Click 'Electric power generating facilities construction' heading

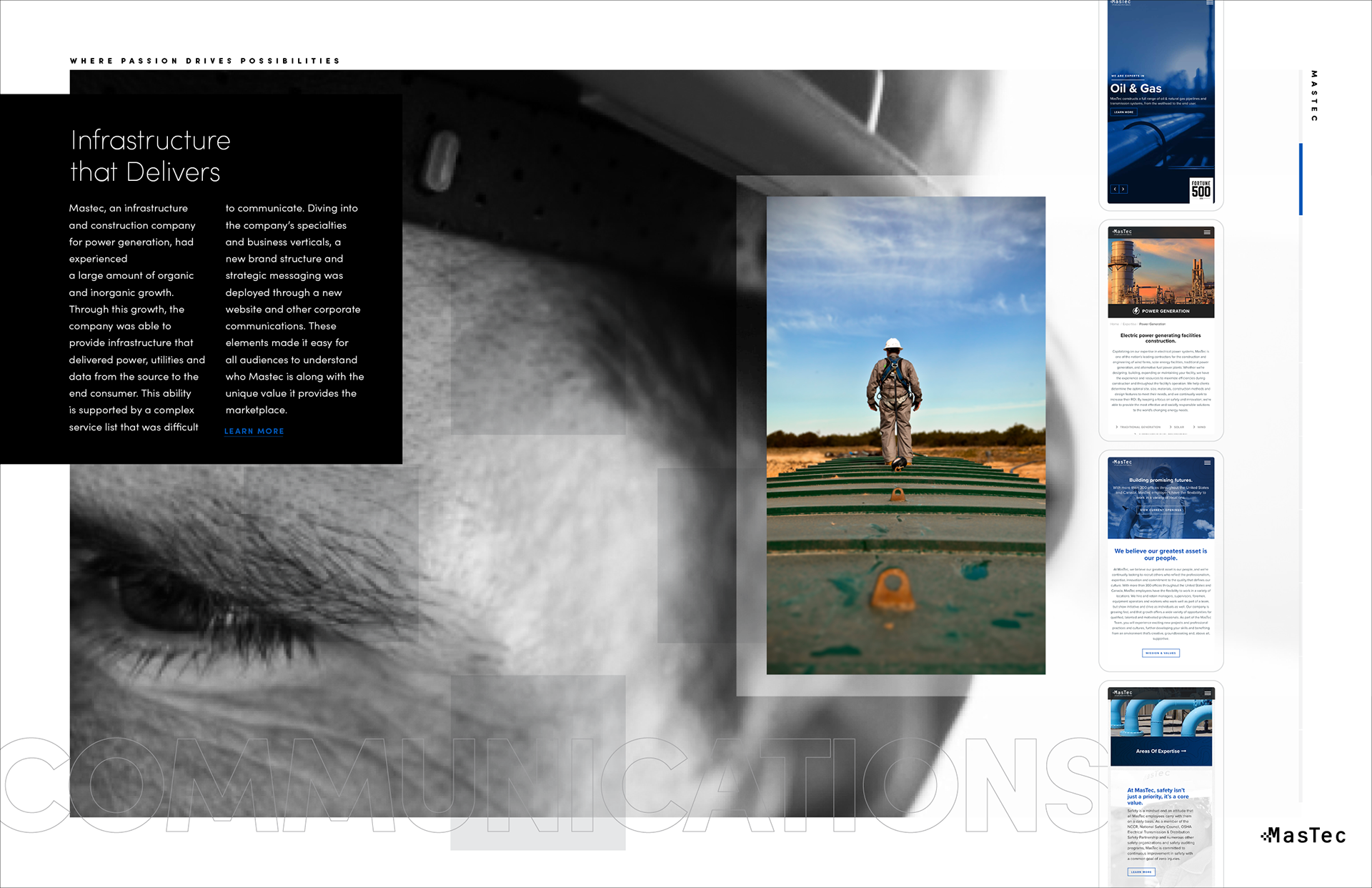pos(1160,338)
